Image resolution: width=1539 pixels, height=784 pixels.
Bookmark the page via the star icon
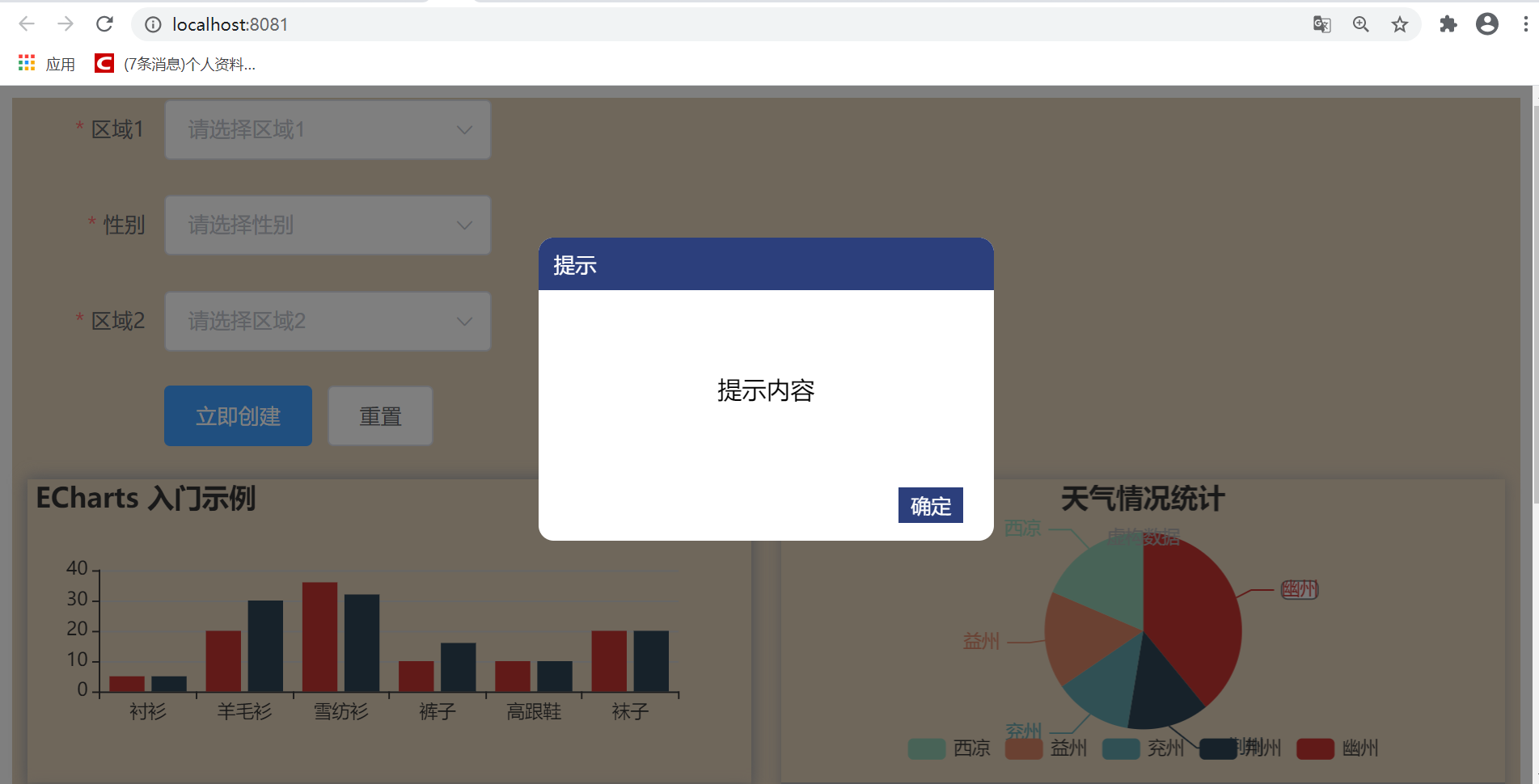[1400, 24]
